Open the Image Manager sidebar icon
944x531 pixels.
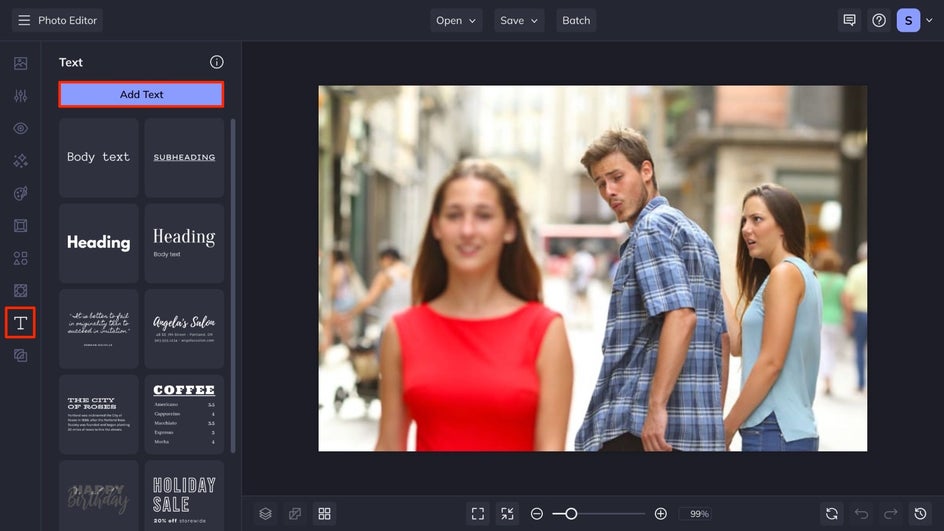click(x=20, y=63)
